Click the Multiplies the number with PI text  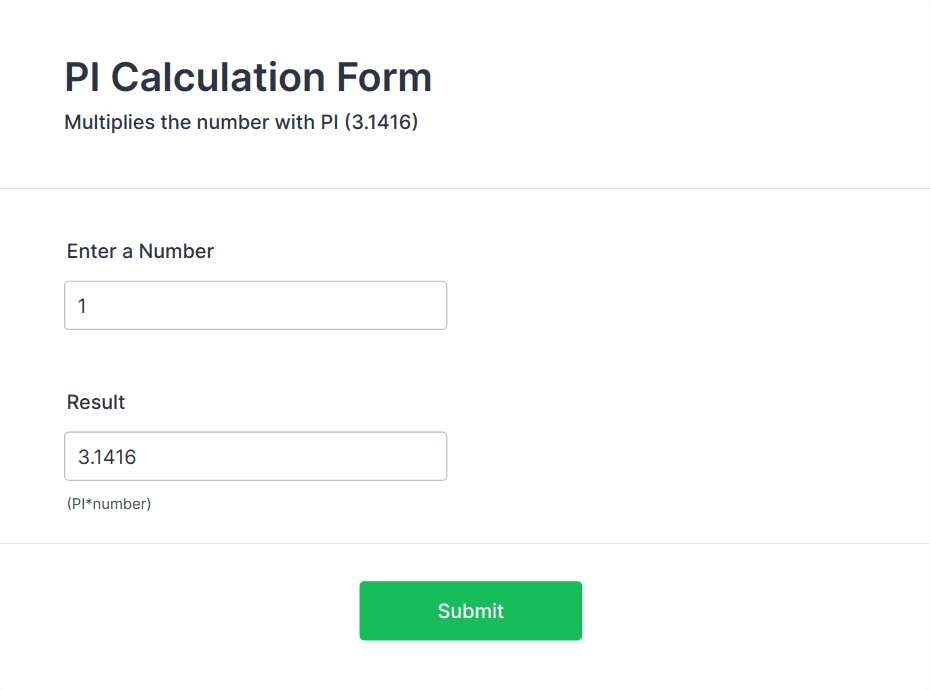click(x=240, y=121)
